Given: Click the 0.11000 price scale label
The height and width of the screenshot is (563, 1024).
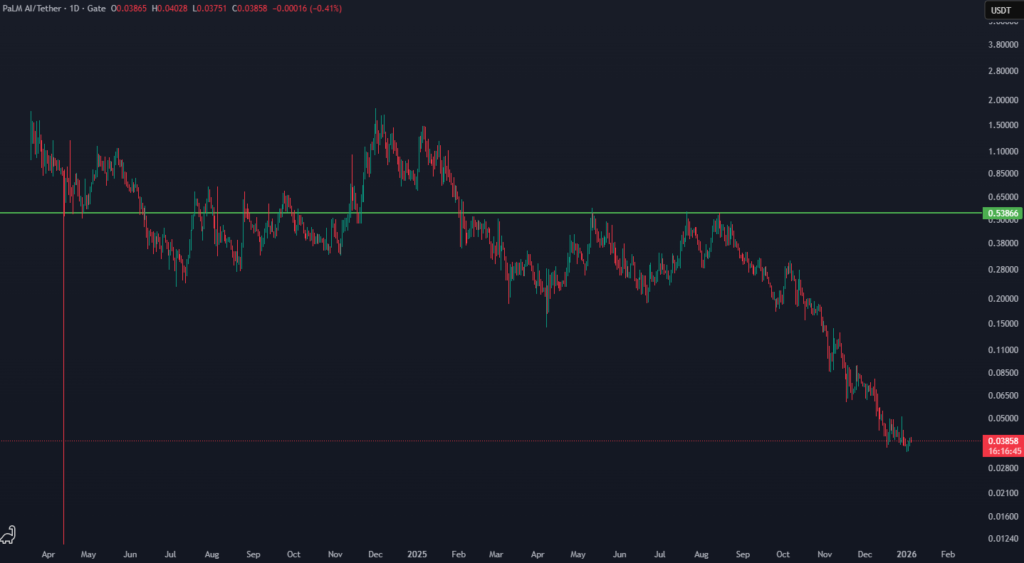Looking at the screenshot, I should click(x=1001, y=351).
